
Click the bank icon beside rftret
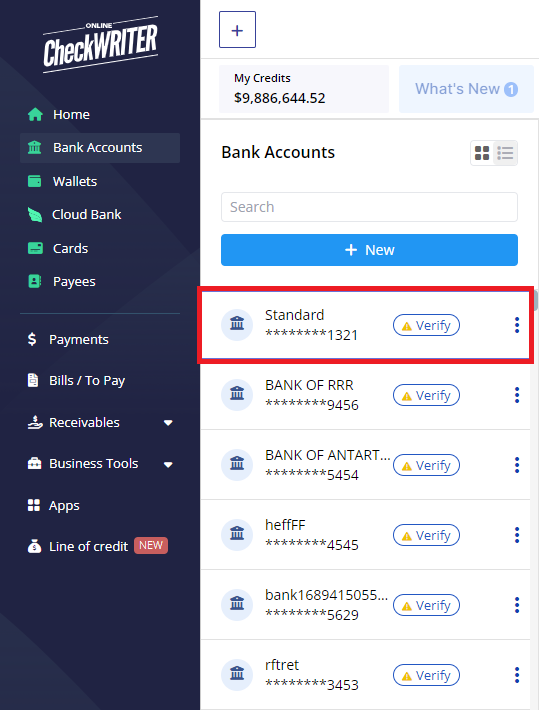237,674
